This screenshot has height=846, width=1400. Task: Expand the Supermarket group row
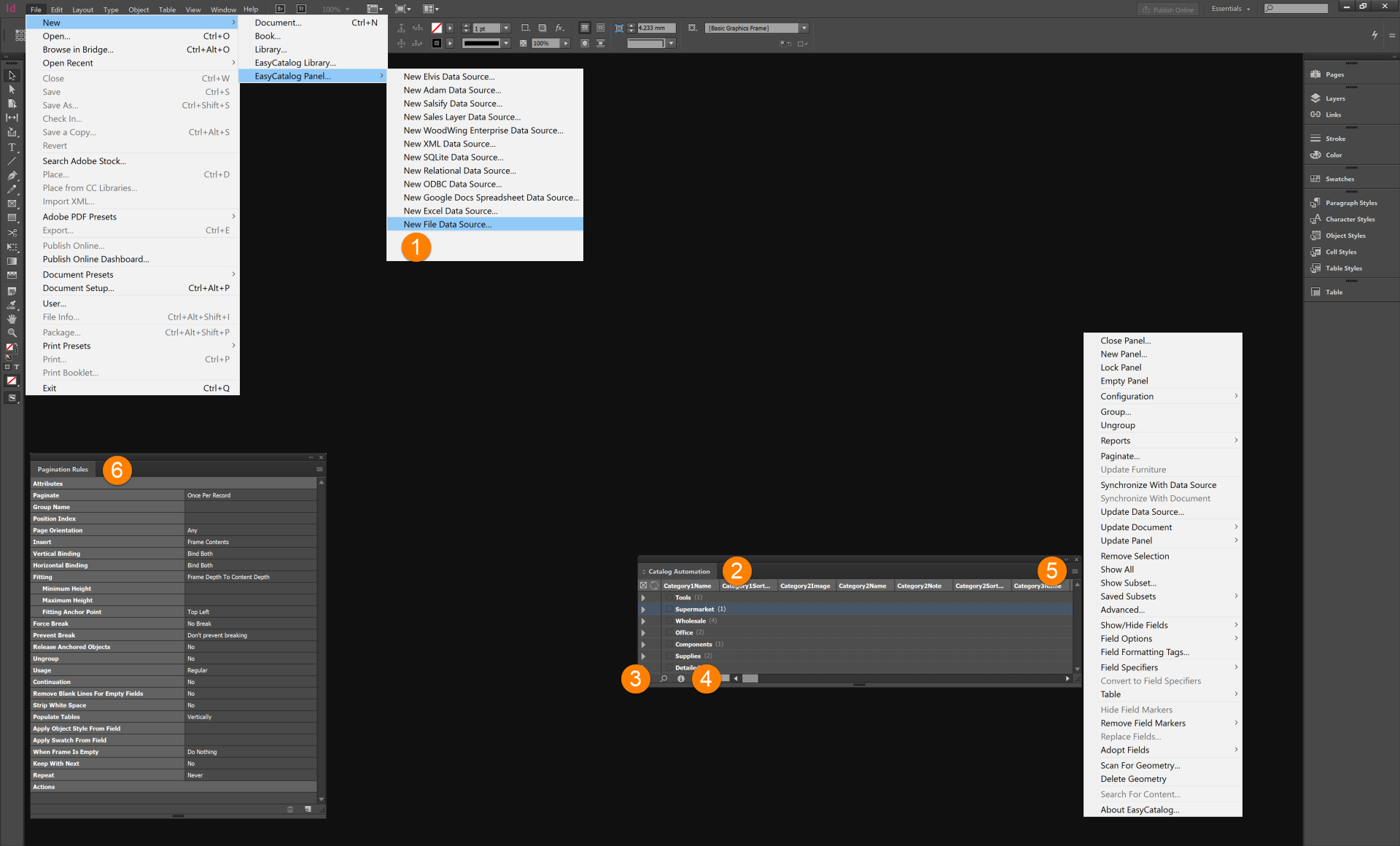coord(643,609)
